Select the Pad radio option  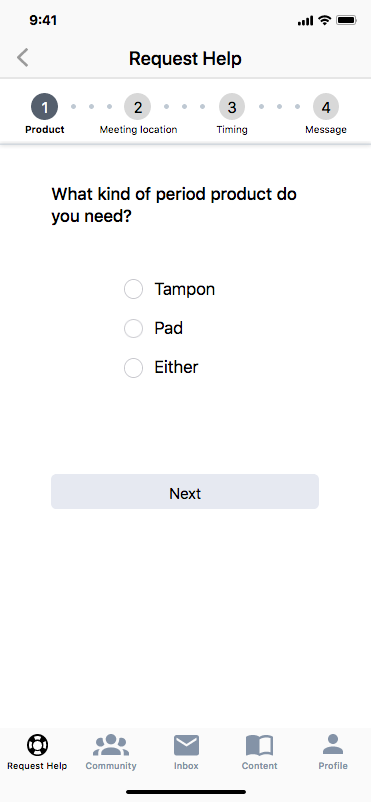(134, 328)
